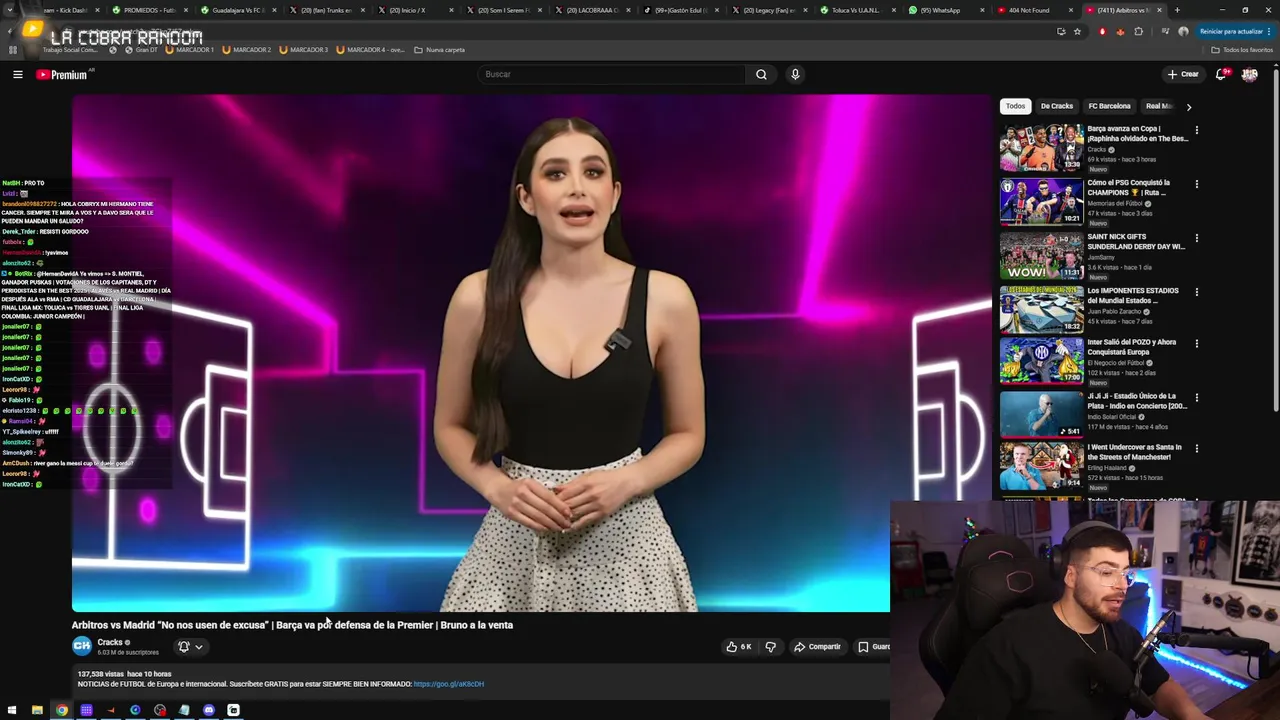Image resolution: width=1280 pixels, height=720 pixels.
Task: Open Windows Start menu
Action: (x=12, y=710)
